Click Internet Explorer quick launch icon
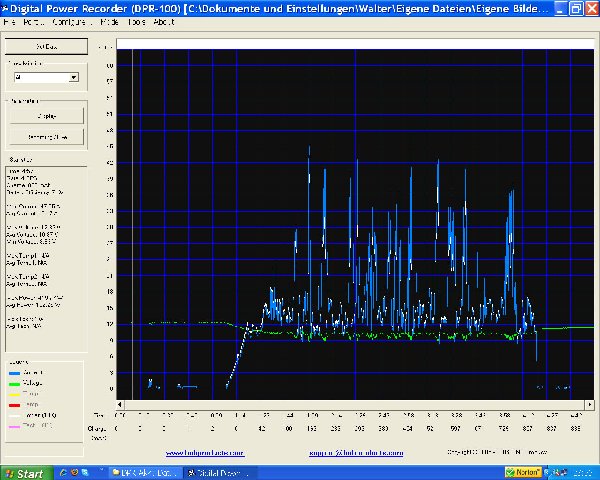Viewport: 600px width, 480px height. coord(63,471)
